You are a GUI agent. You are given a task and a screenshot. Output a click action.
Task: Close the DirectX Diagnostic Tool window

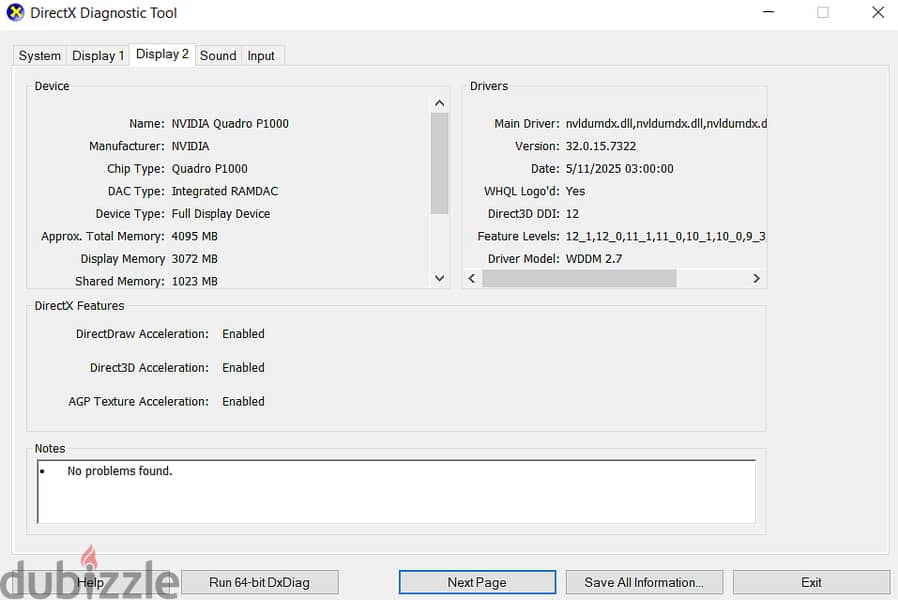coord(878,12)
